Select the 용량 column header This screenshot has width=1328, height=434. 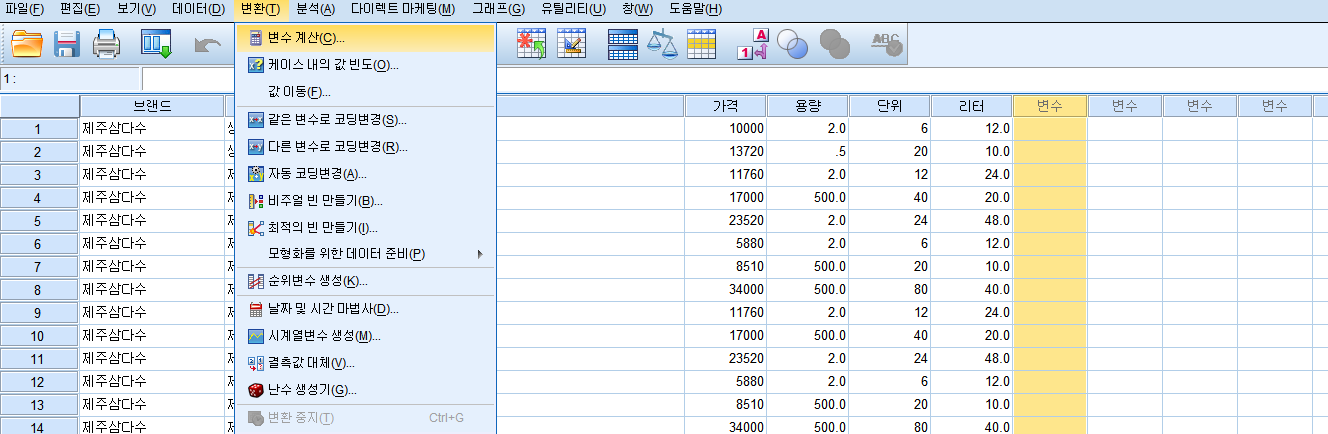pyautogui.click(x=808, y=106)
